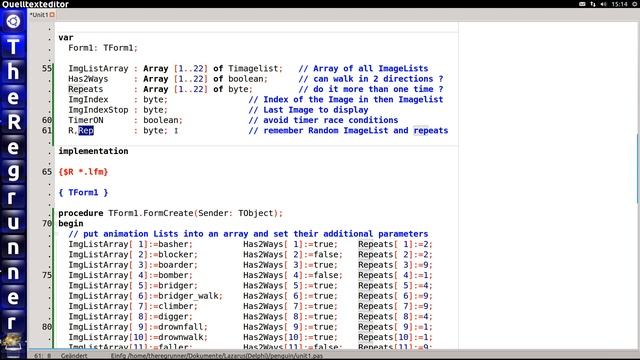Click the selected word 'Rep' on line 61
This screenshot has height=360, width=640.
(86, 131)
